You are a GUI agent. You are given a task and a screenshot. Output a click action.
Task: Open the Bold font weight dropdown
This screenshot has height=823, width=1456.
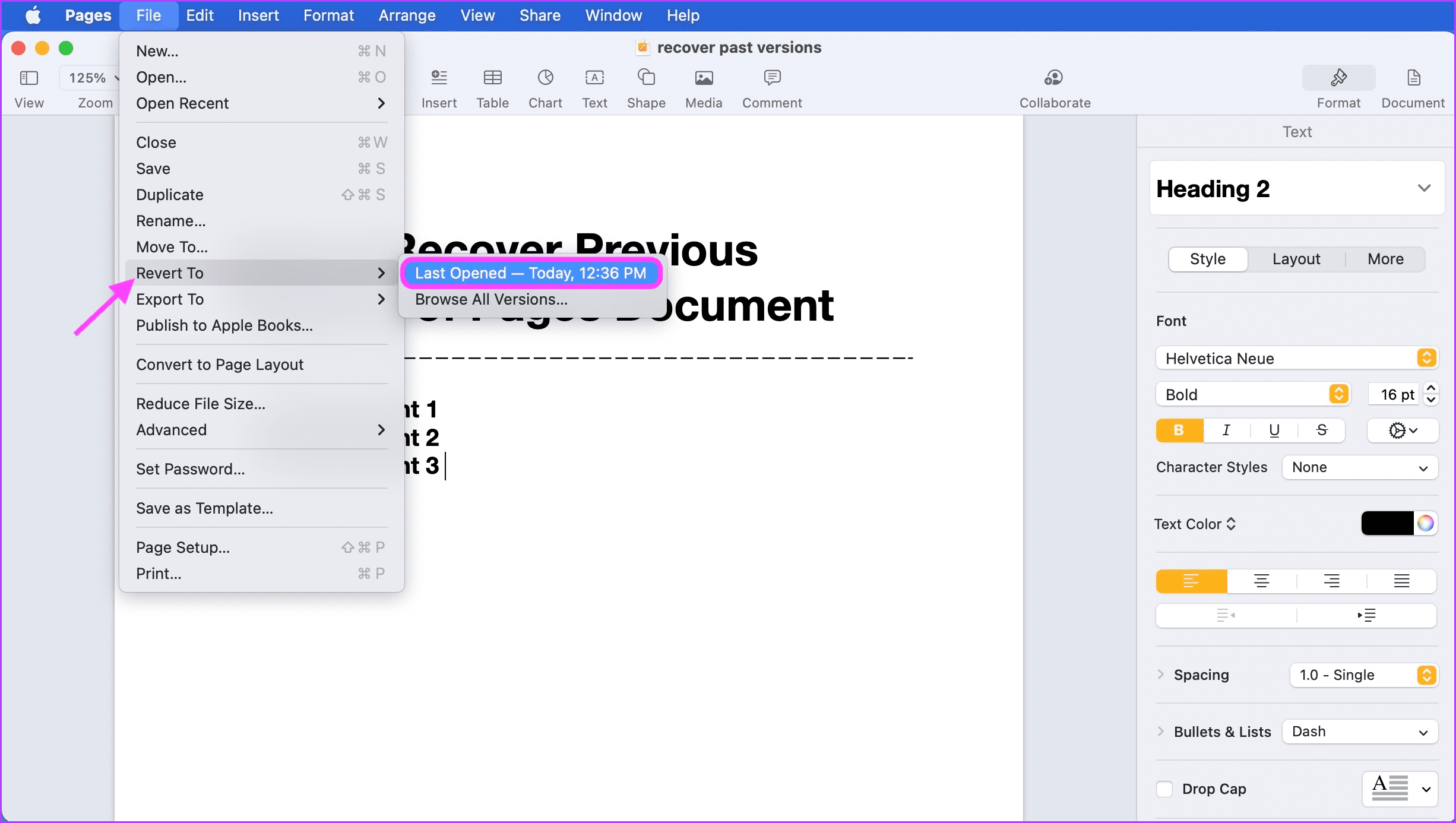tap(1254, 394)
